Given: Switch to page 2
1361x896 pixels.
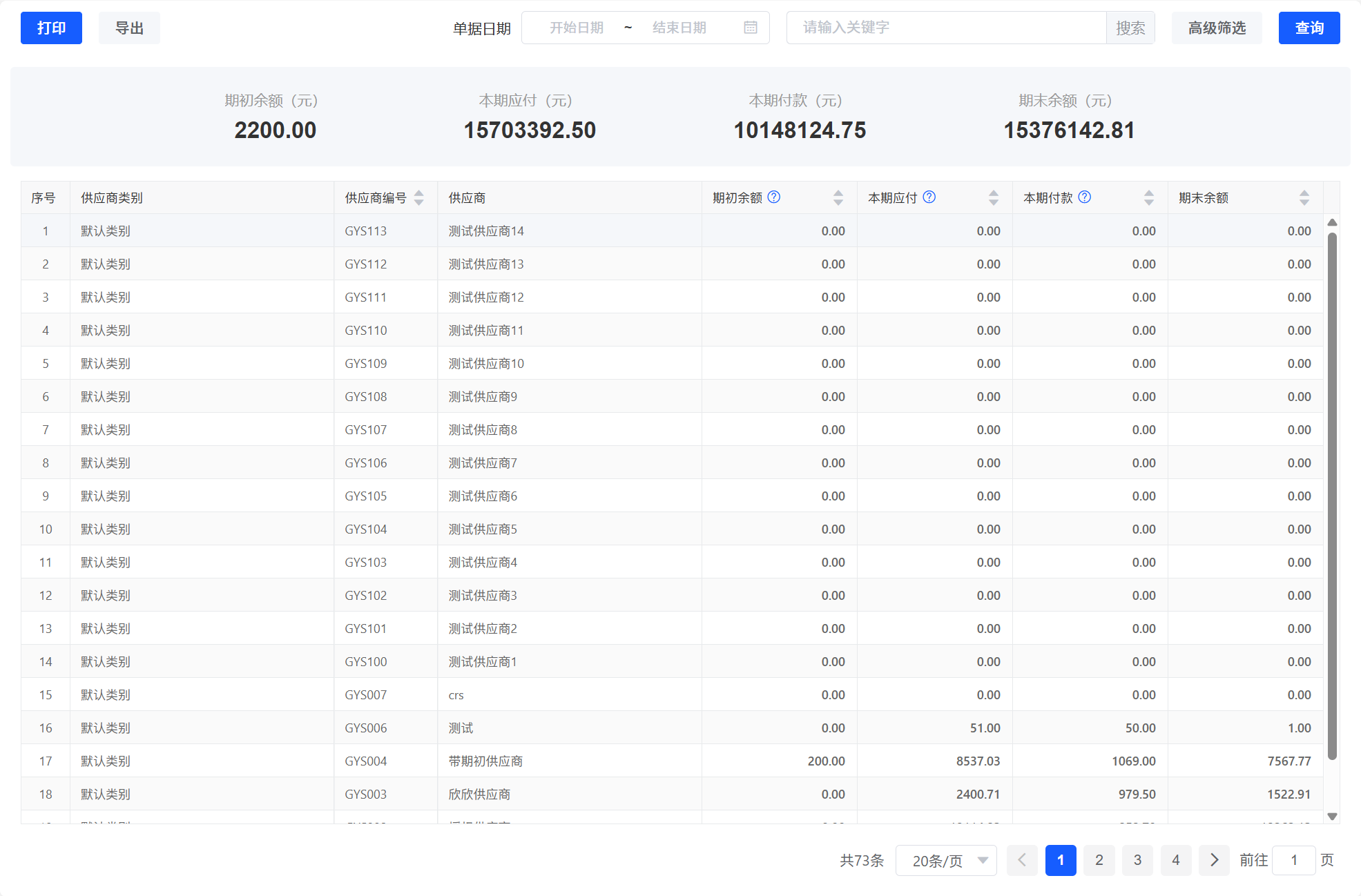Looking at the screenshot, I should (1099, 860).
